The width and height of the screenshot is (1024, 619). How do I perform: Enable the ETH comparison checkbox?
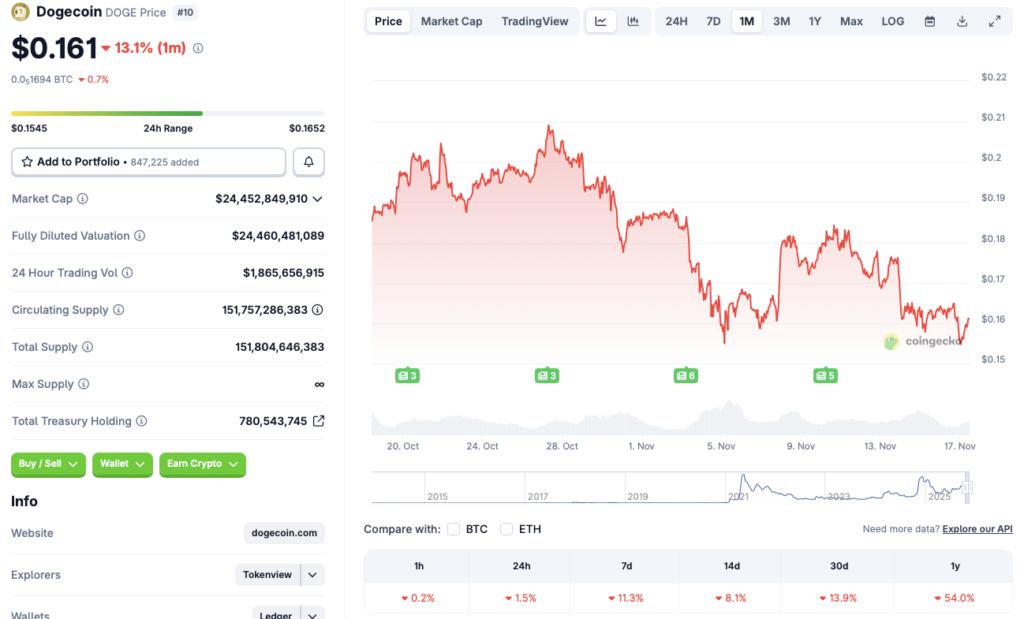pyautogui.click(x=506, y=529)
